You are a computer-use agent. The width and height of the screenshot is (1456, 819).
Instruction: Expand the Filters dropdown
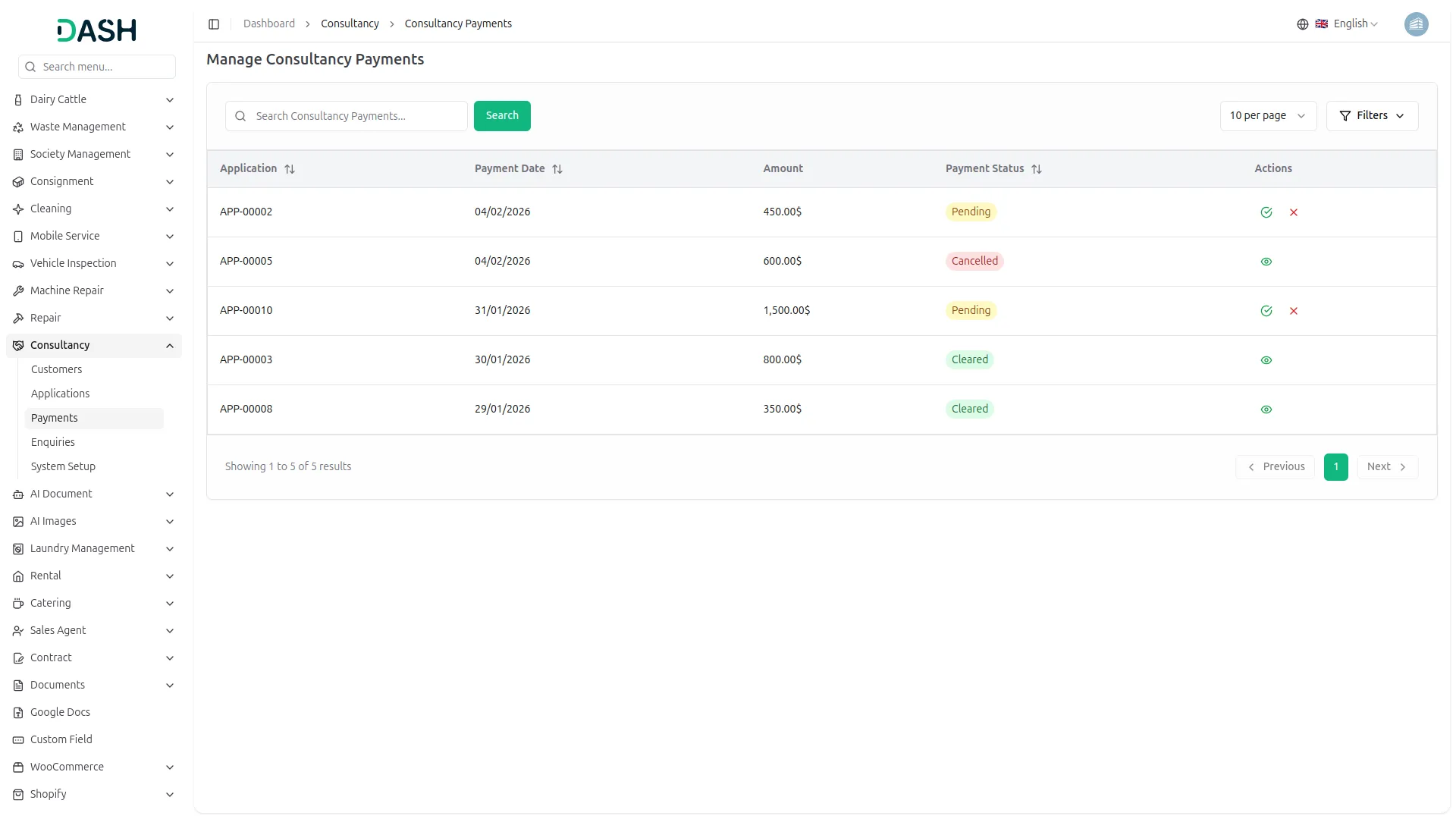pos(1371,116)
